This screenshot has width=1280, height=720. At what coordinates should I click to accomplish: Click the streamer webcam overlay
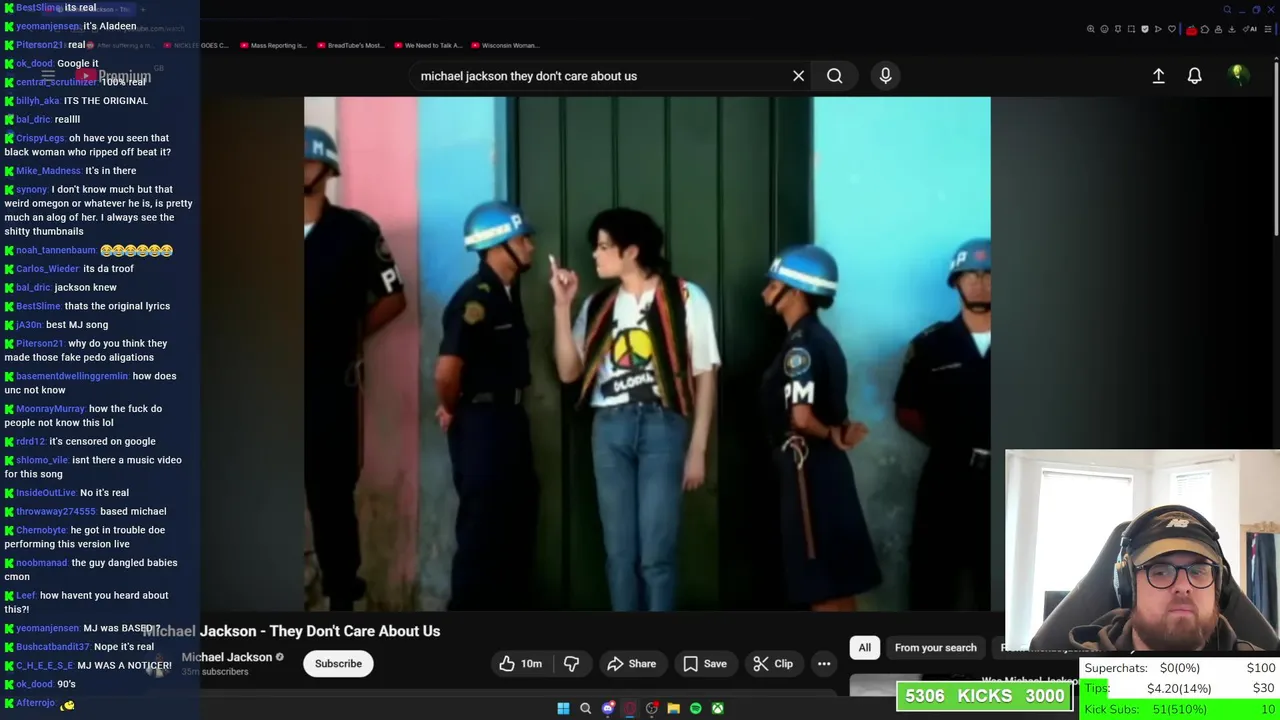pyautogui.click(x=1142, y=552)
